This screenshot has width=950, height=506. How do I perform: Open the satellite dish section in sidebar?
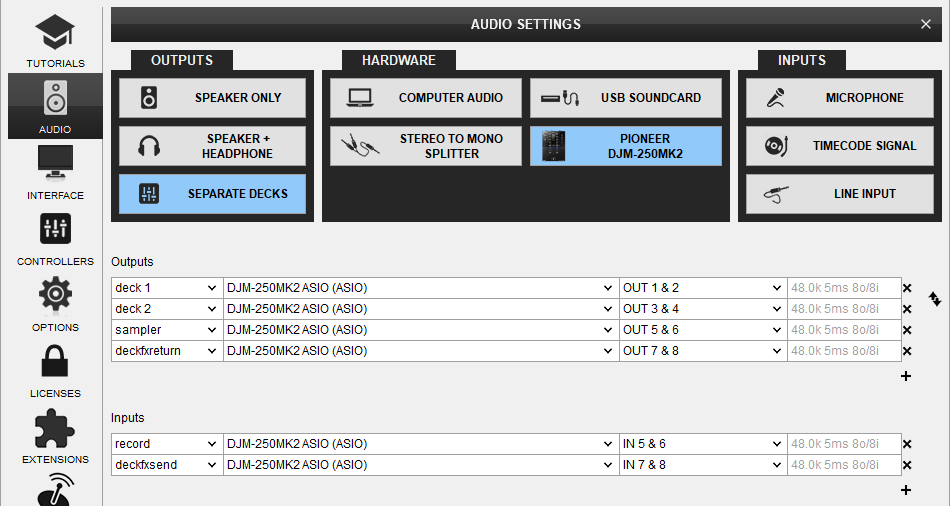(55, 488)
